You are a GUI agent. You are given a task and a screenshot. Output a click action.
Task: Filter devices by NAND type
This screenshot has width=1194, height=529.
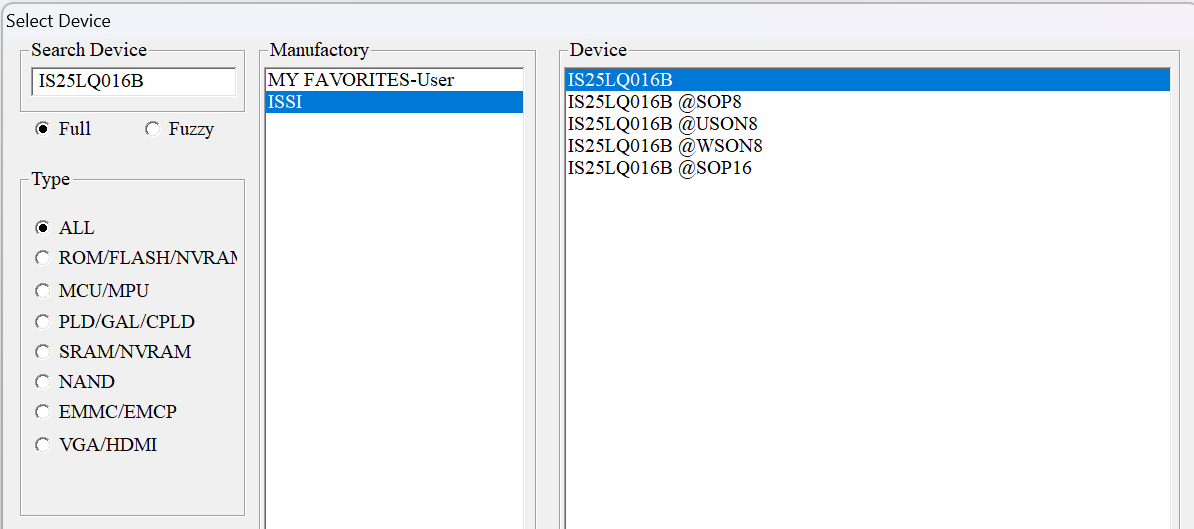(42, 382)
